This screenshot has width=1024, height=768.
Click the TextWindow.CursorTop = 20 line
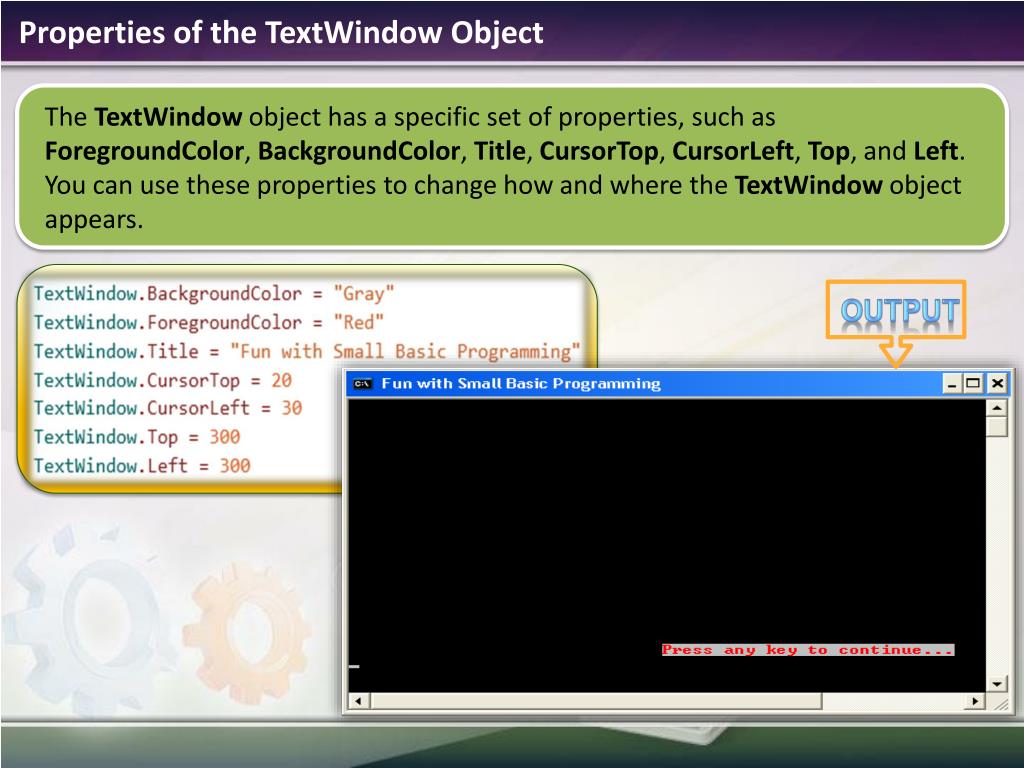[x=163, y=380]
